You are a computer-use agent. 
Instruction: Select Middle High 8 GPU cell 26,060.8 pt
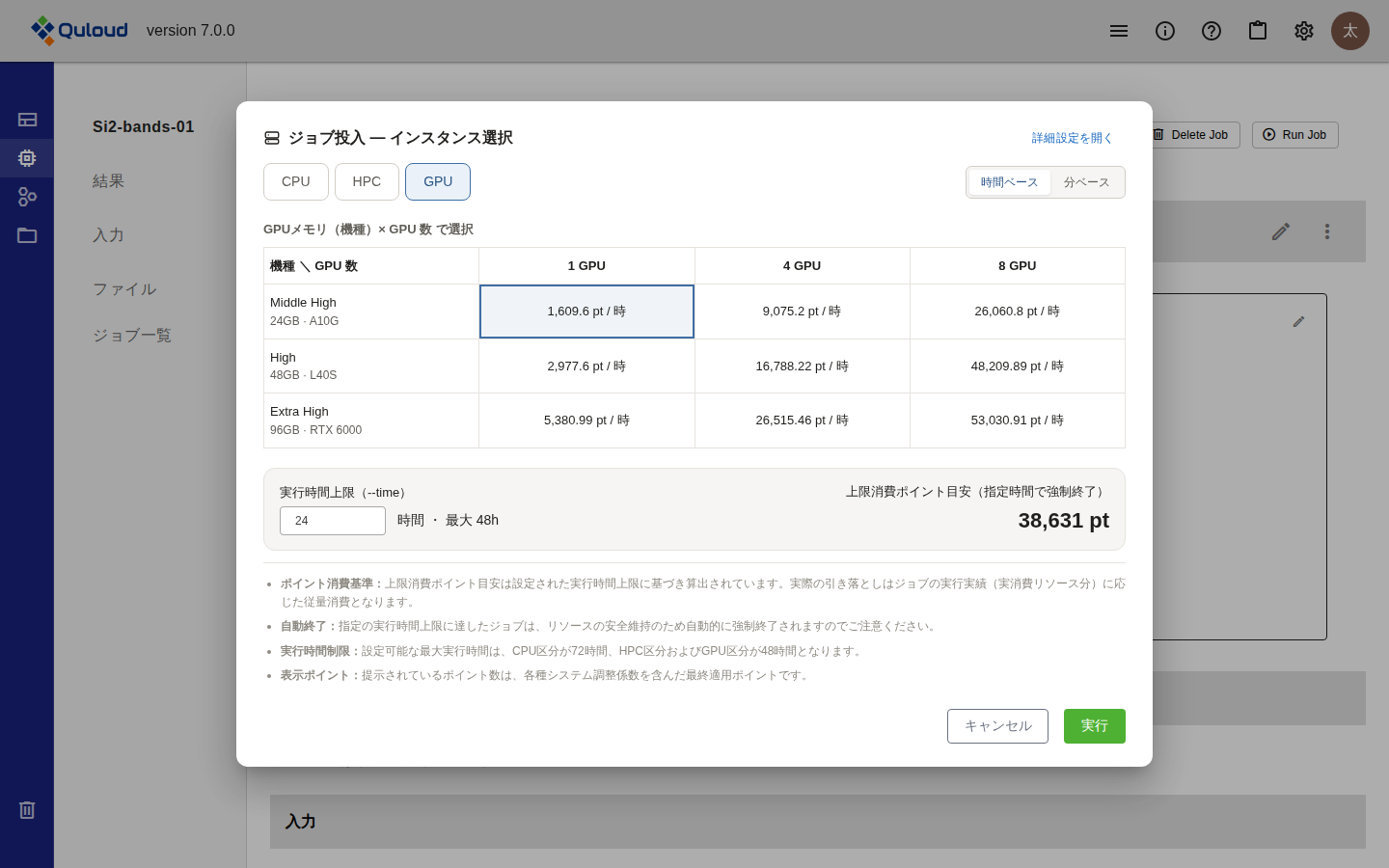(1017, 312)
